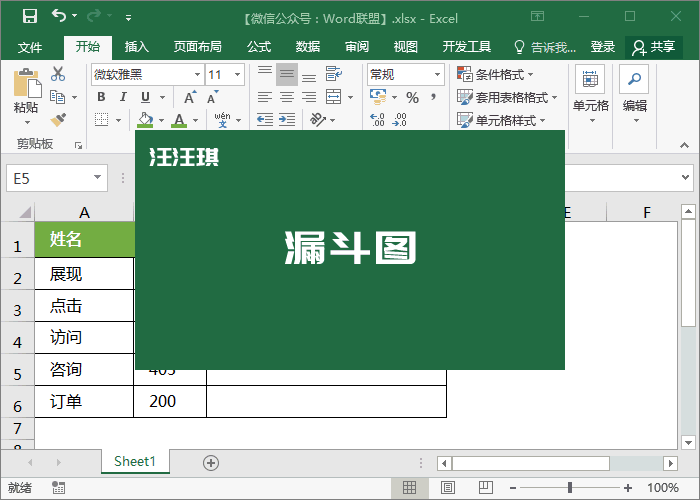
Task: Decrease the indent
Action: coord(265,120)
